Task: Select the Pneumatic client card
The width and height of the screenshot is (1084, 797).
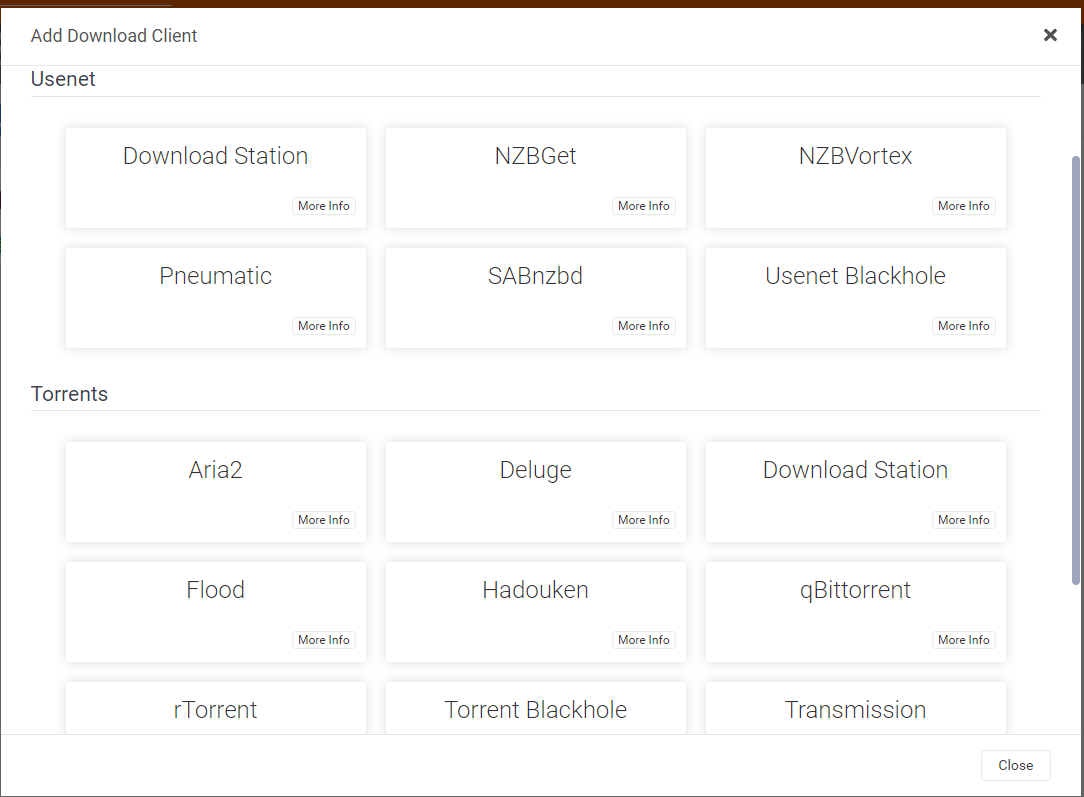Action: (x=216, y=298)
